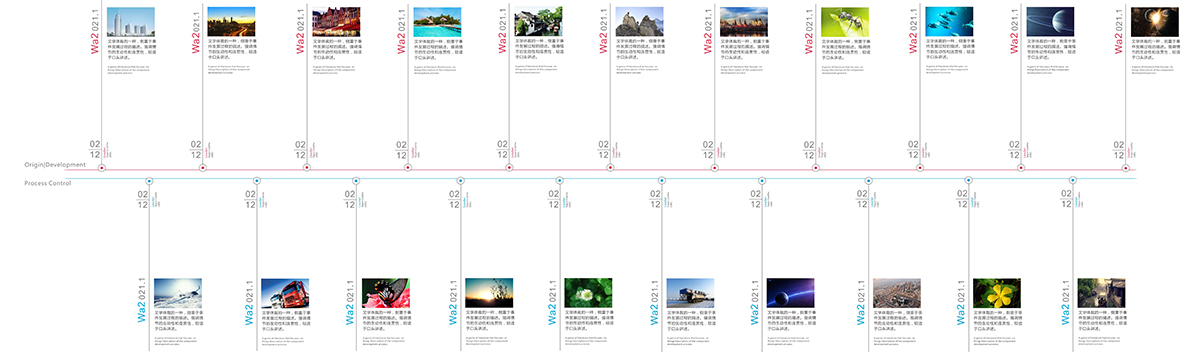The image size is (1200, 362).
Task: Select the dolphins underwater photo
Action: pos(948,22)
